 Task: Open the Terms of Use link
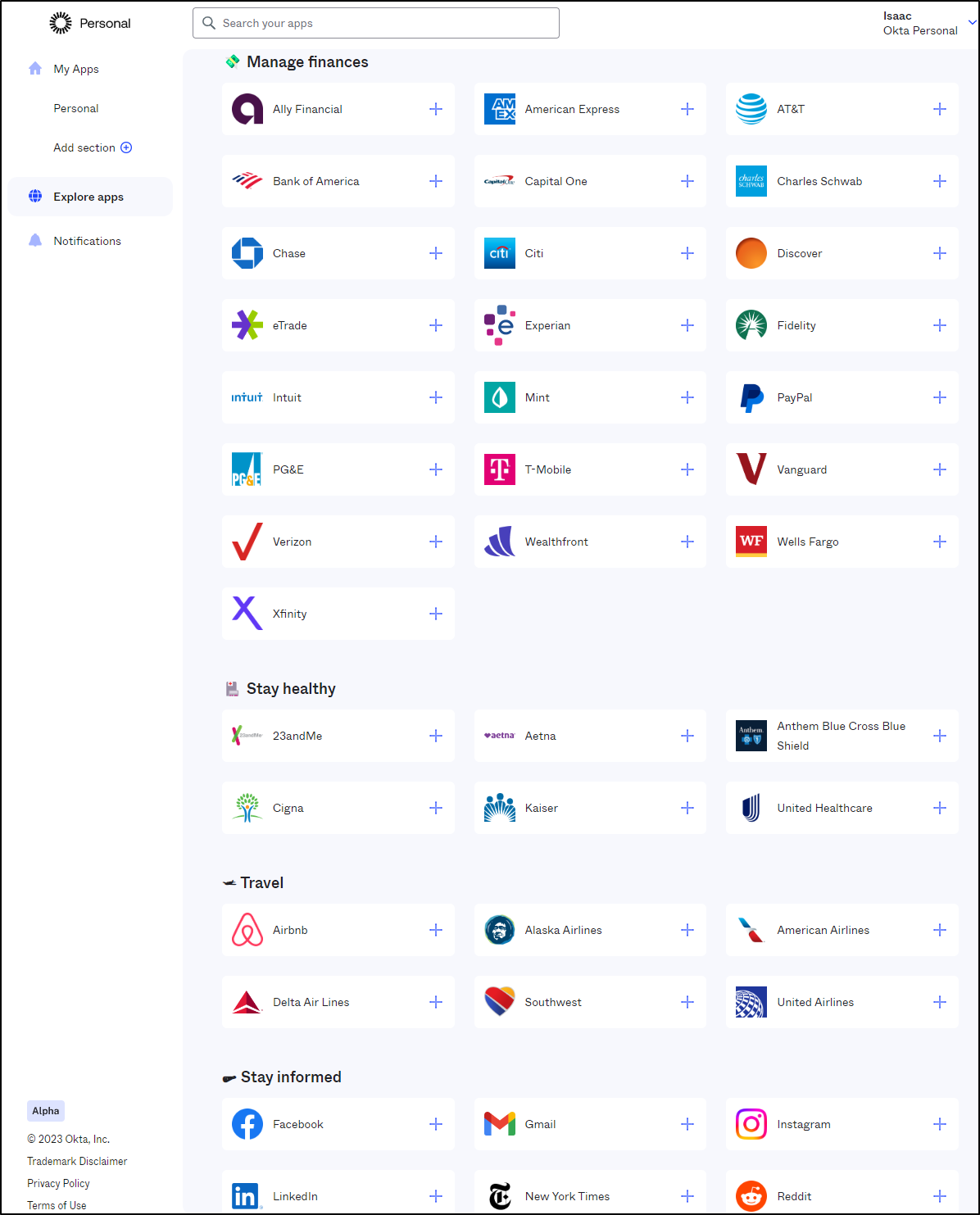(x=57, y=1205)
